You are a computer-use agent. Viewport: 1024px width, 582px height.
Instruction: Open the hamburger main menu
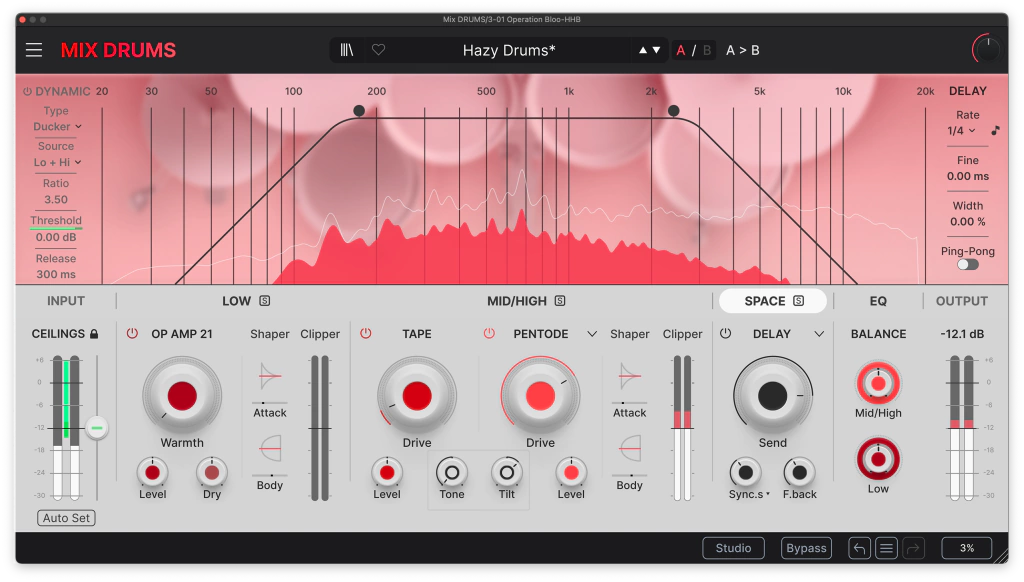[x=34, y=50]
